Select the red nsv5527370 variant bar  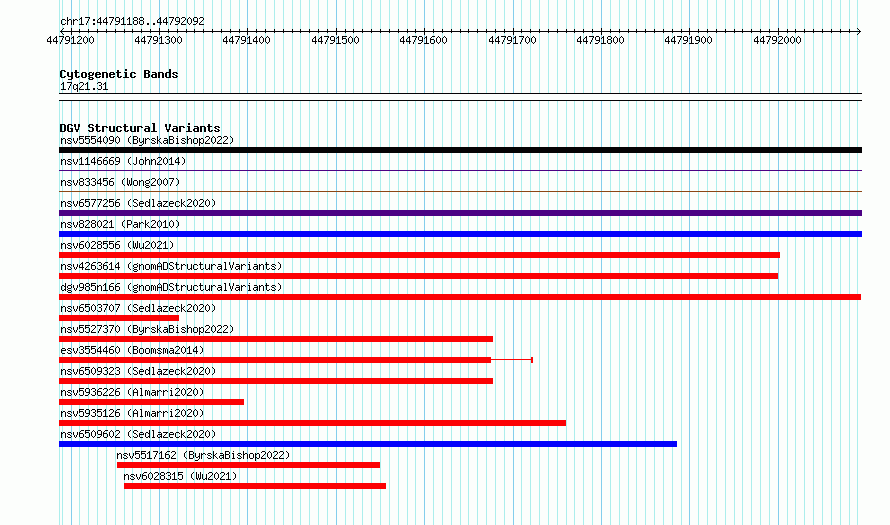[276, 339]
